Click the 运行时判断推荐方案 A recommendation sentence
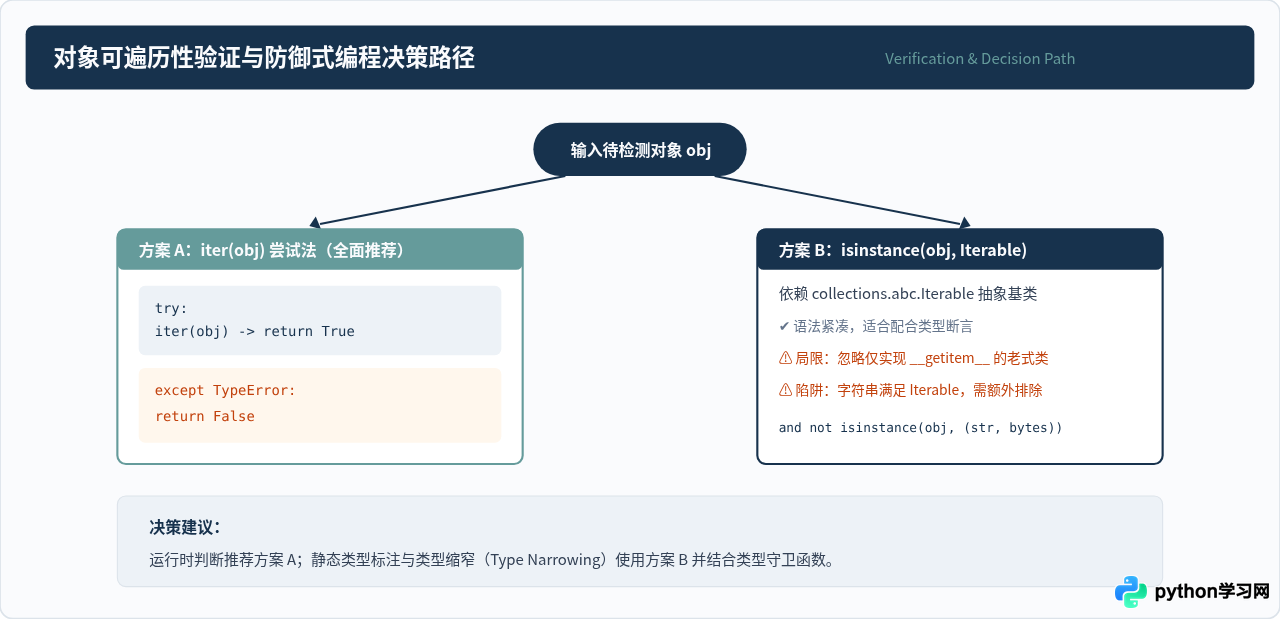The height and width of the screenshot is (619, 1280). [x=492, y=560]
